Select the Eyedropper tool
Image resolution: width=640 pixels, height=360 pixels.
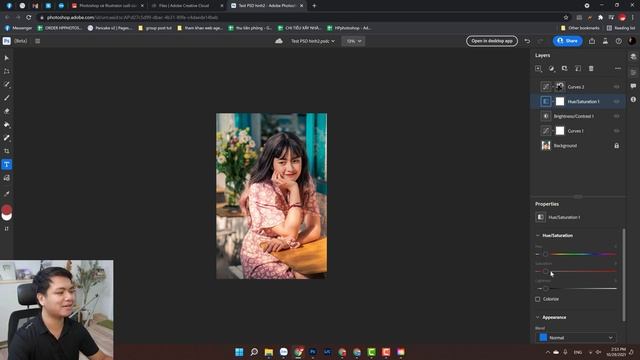(7, 194)
